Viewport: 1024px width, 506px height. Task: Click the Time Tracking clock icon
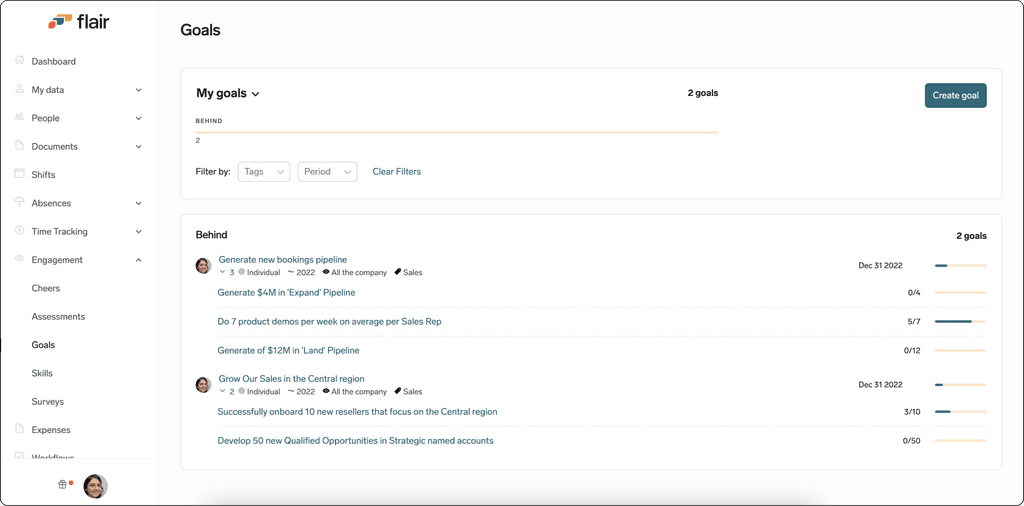(x=19, y=231)
